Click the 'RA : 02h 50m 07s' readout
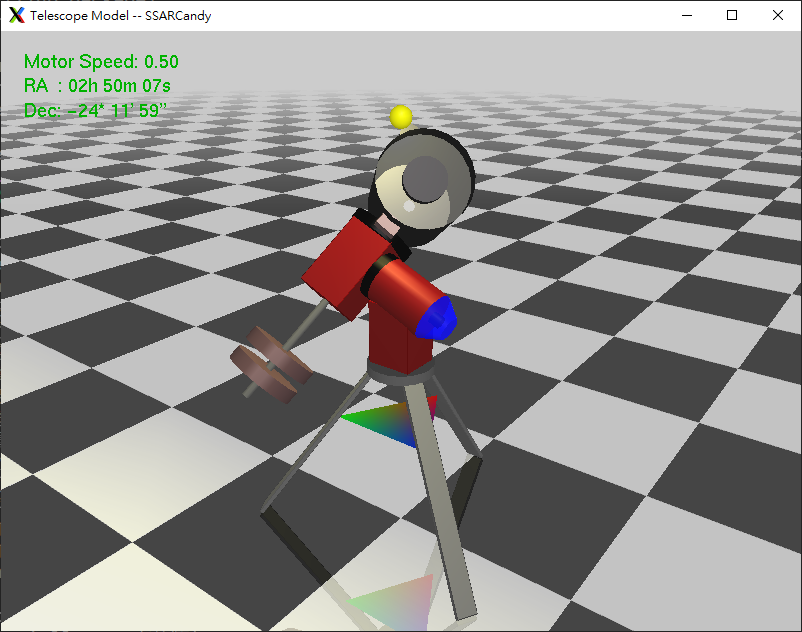This screenshot has height=632, width=802. (x=97, y=86)
